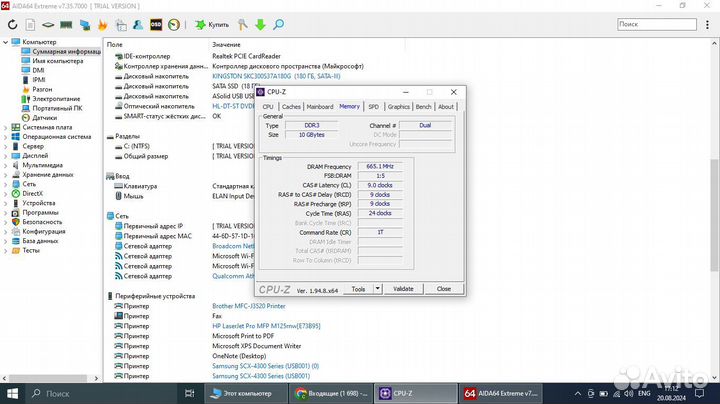Click the Купить (Buy) button
The width and height of the screenshot is (720, 404).
coord(212,25)
